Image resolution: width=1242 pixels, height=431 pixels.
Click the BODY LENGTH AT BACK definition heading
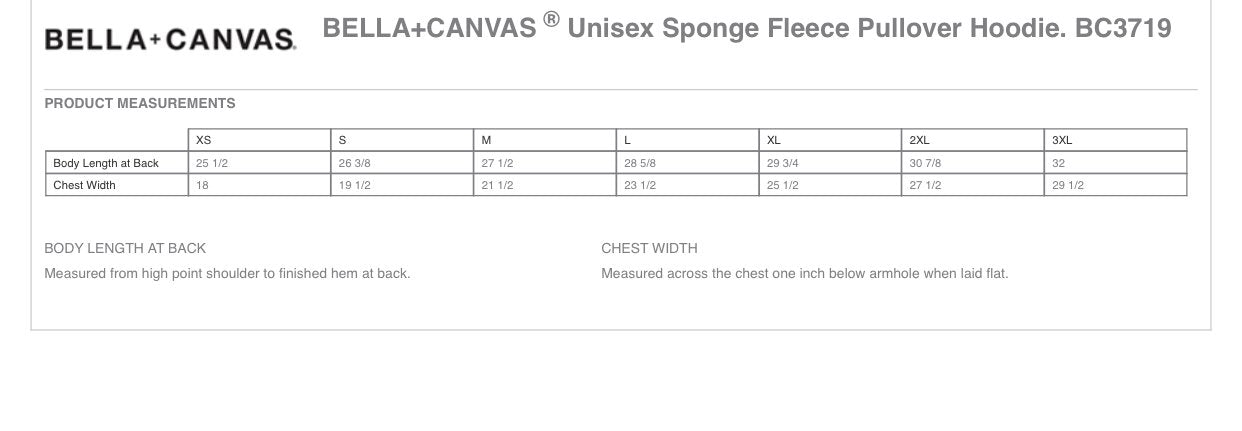click(x=125, y=248)
